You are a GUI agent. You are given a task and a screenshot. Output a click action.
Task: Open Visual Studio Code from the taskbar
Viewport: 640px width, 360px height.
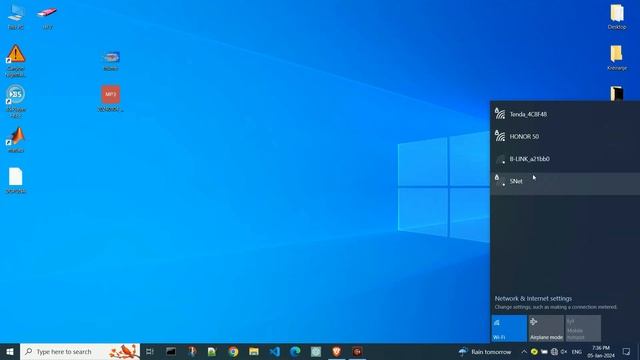pos(275,352)
